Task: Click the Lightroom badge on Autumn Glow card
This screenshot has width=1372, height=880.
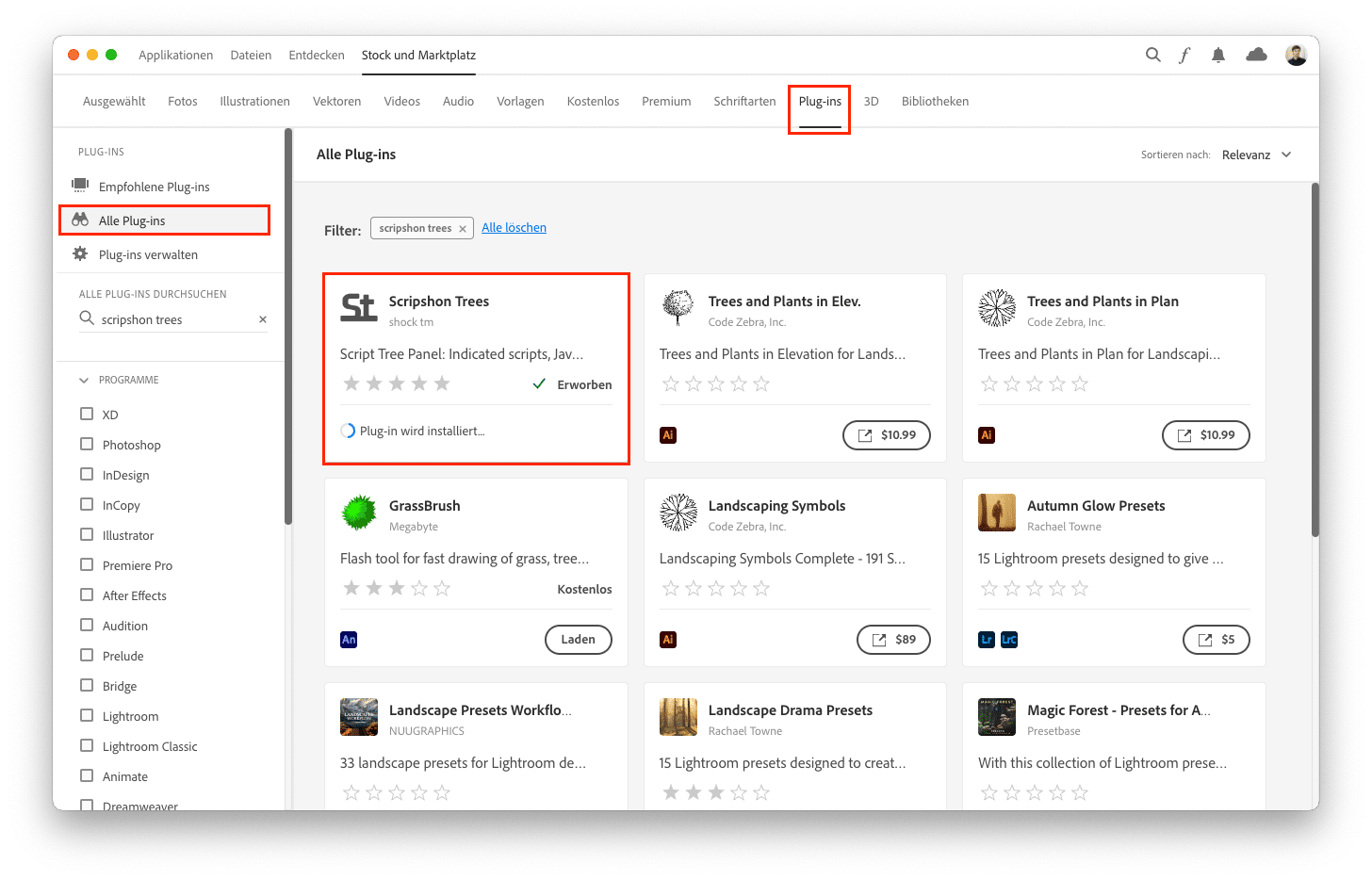Action: coord(987,640)
